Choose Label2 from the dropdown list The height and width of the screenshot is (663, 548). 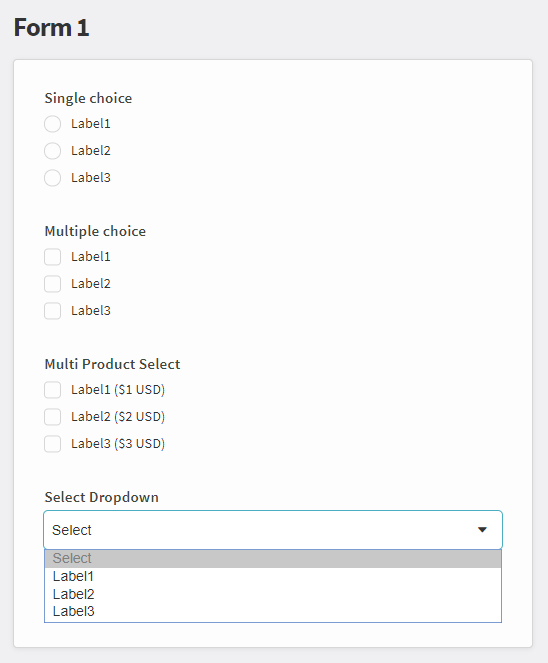tap(273, 594)
